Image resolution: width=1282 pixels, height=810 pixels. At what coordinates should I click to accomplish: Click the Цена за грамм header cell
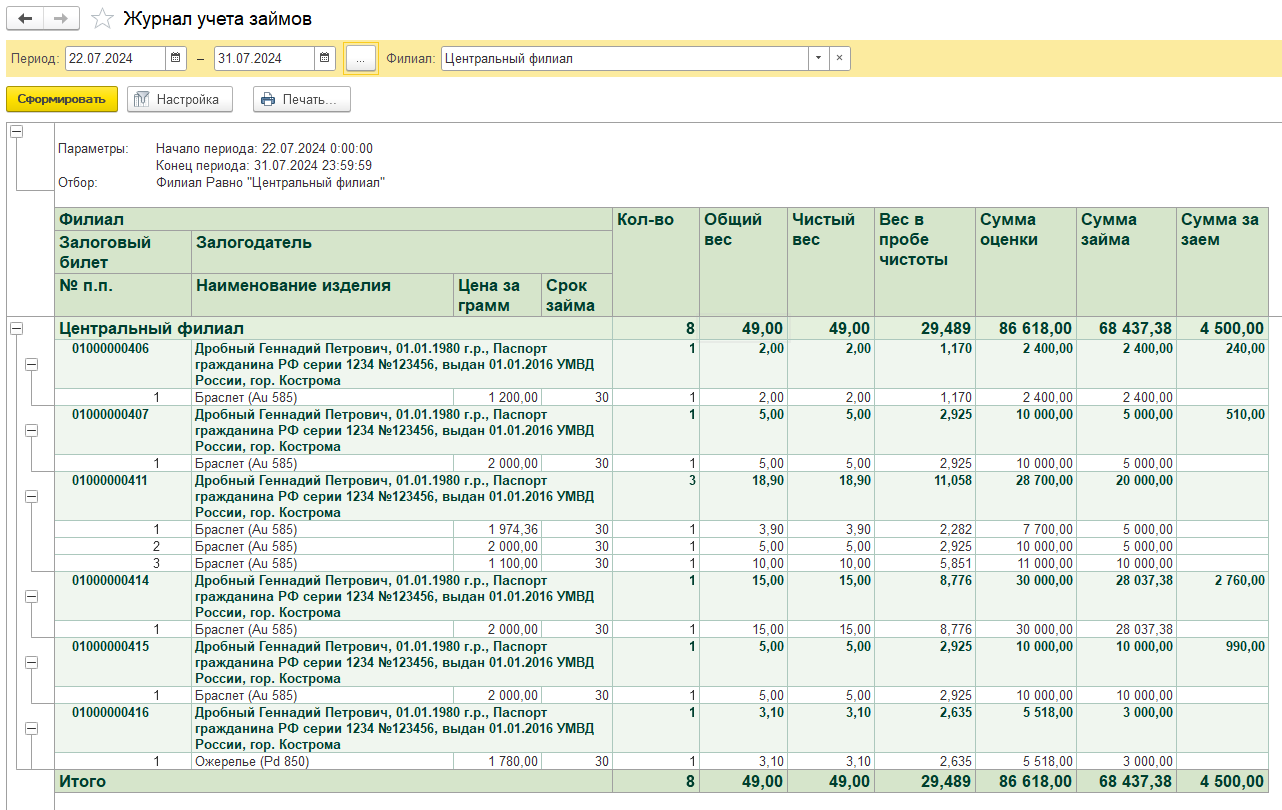[x=497, y=295]
